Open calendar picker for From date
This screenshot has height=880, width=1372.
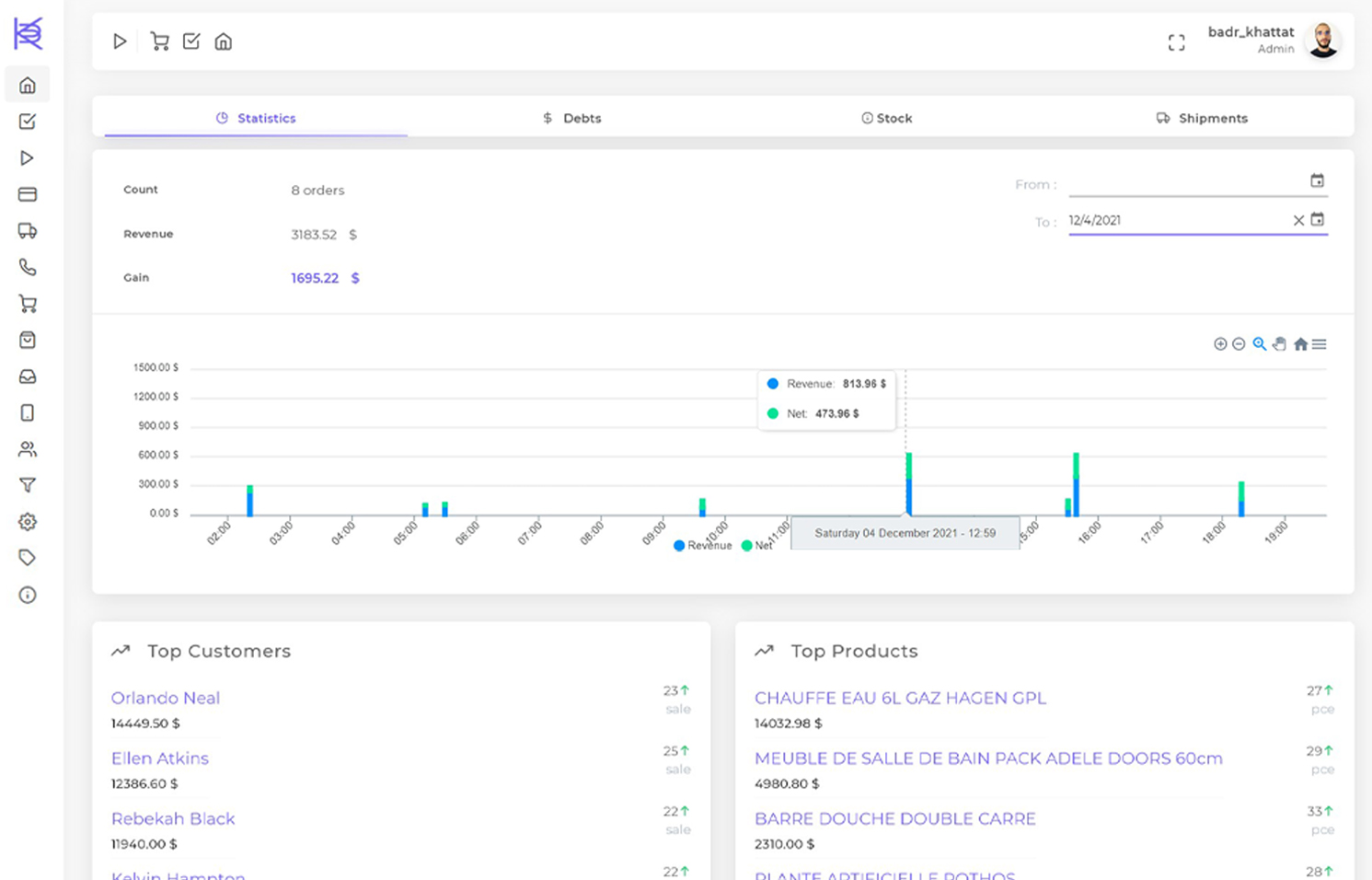point(1318,181)
